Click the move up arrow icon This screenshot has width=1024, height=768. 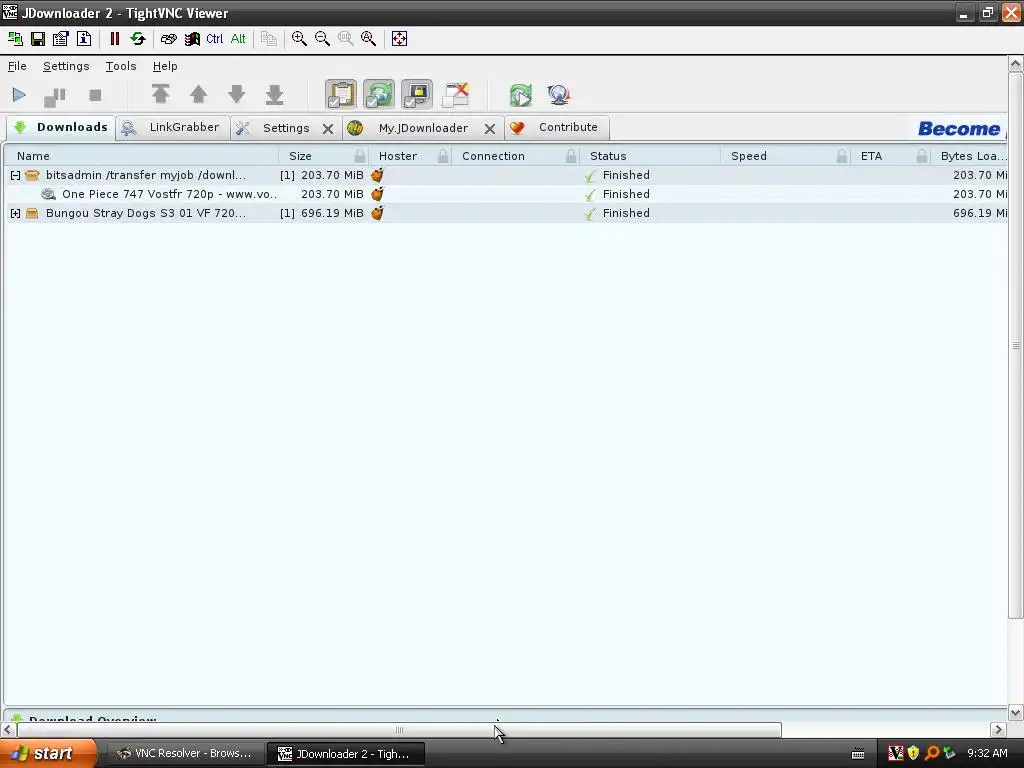[199, 95]
